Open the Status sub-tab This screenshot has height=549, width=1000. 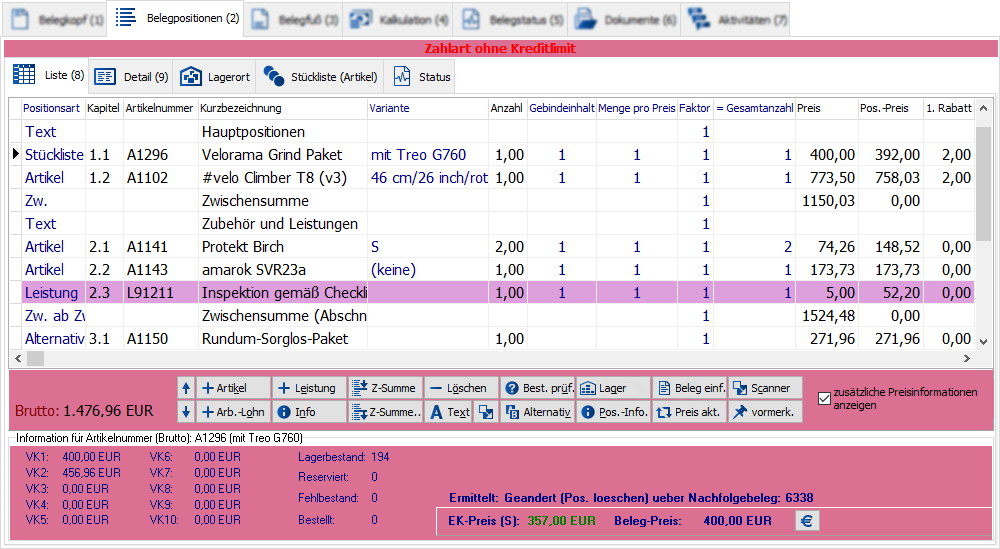click(x=420, y=77)
